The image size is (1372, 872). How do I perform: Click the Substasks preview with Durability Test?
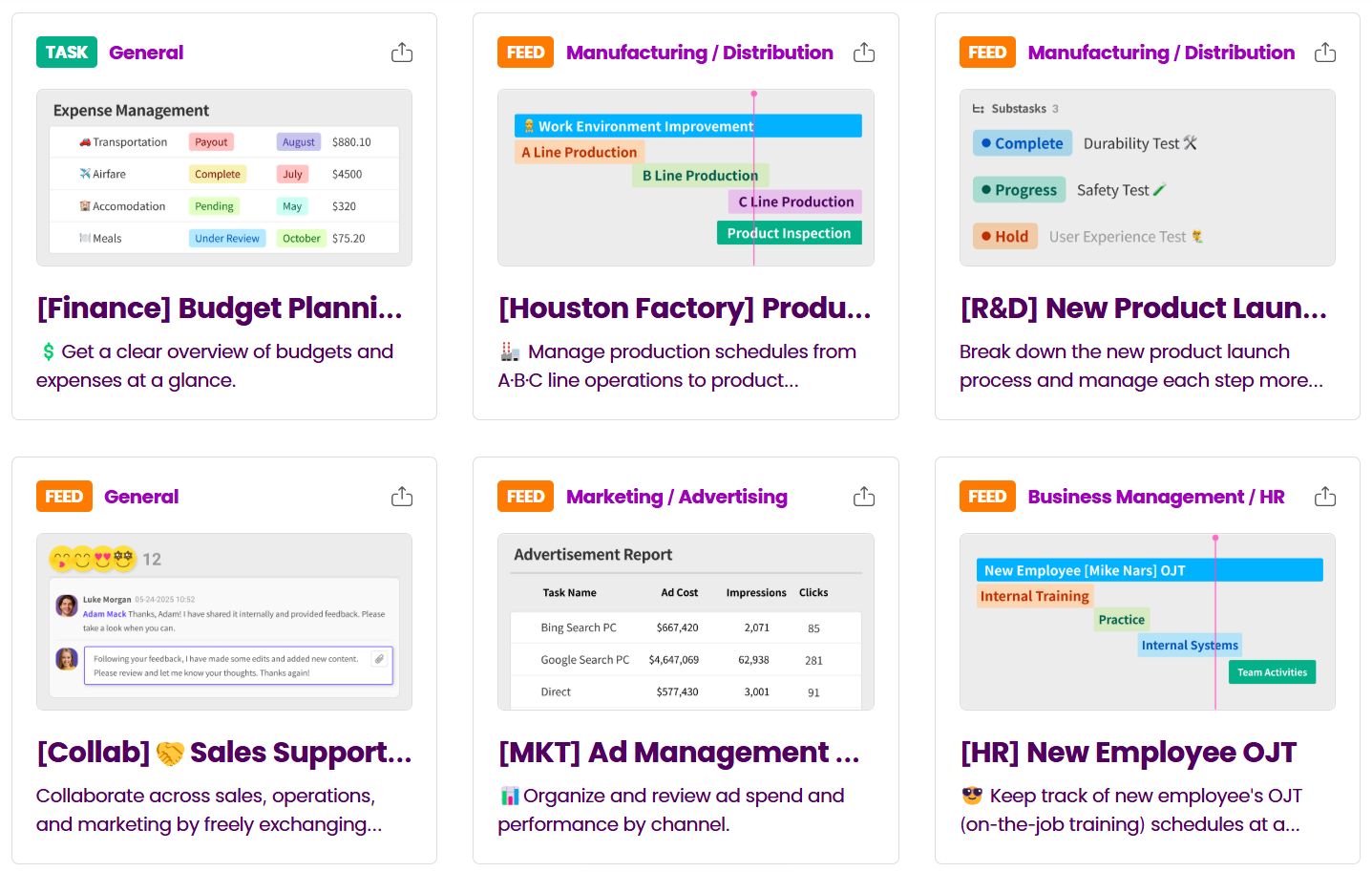tap(1147, 178)
